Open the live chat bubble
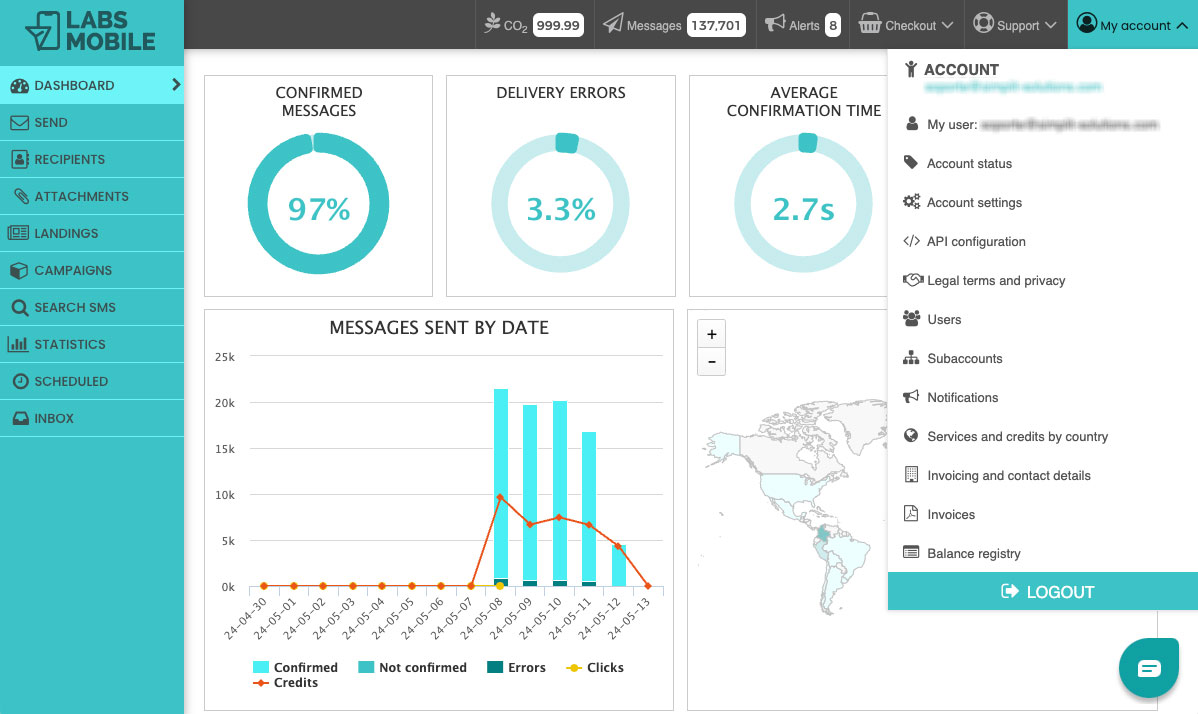 1148,667
